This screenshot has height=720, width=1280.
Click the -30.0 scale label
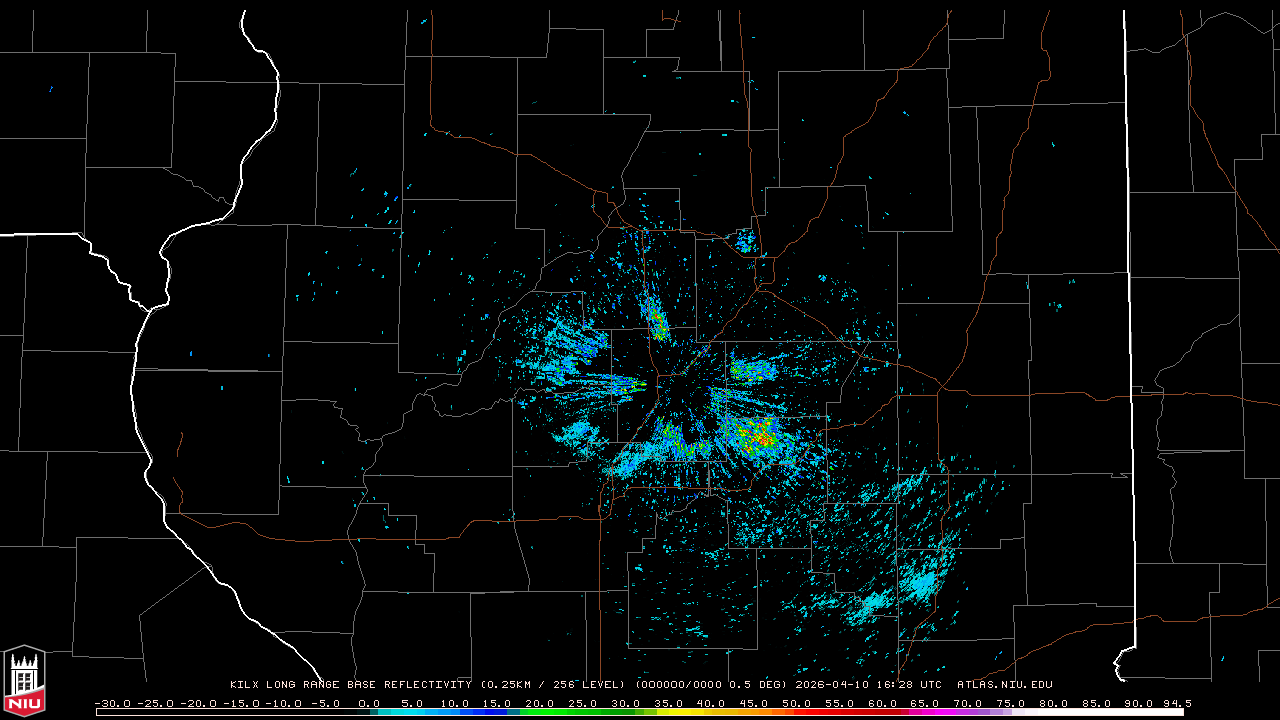coord(111,703)
